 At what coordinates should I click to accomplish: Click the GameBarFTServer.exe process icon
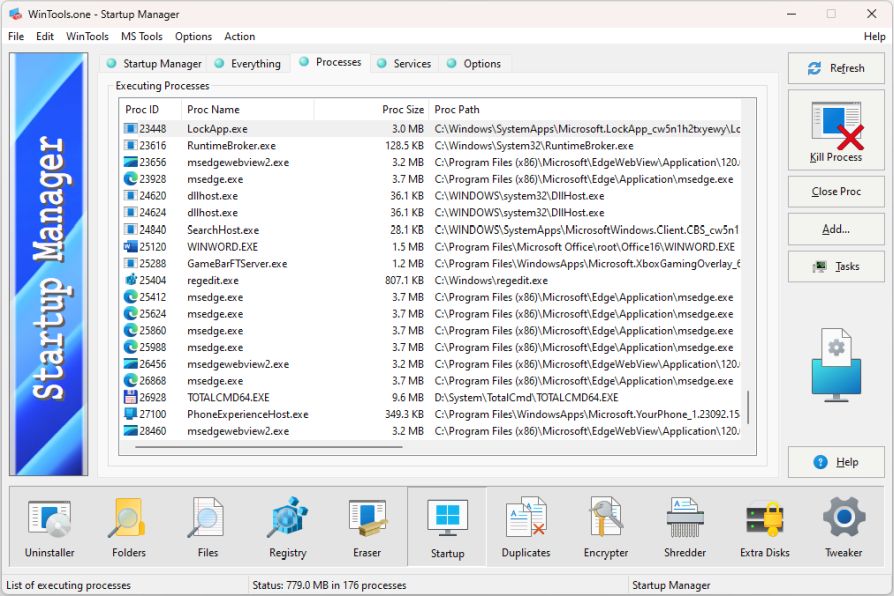pyautogui.click(x=131, y=263)
